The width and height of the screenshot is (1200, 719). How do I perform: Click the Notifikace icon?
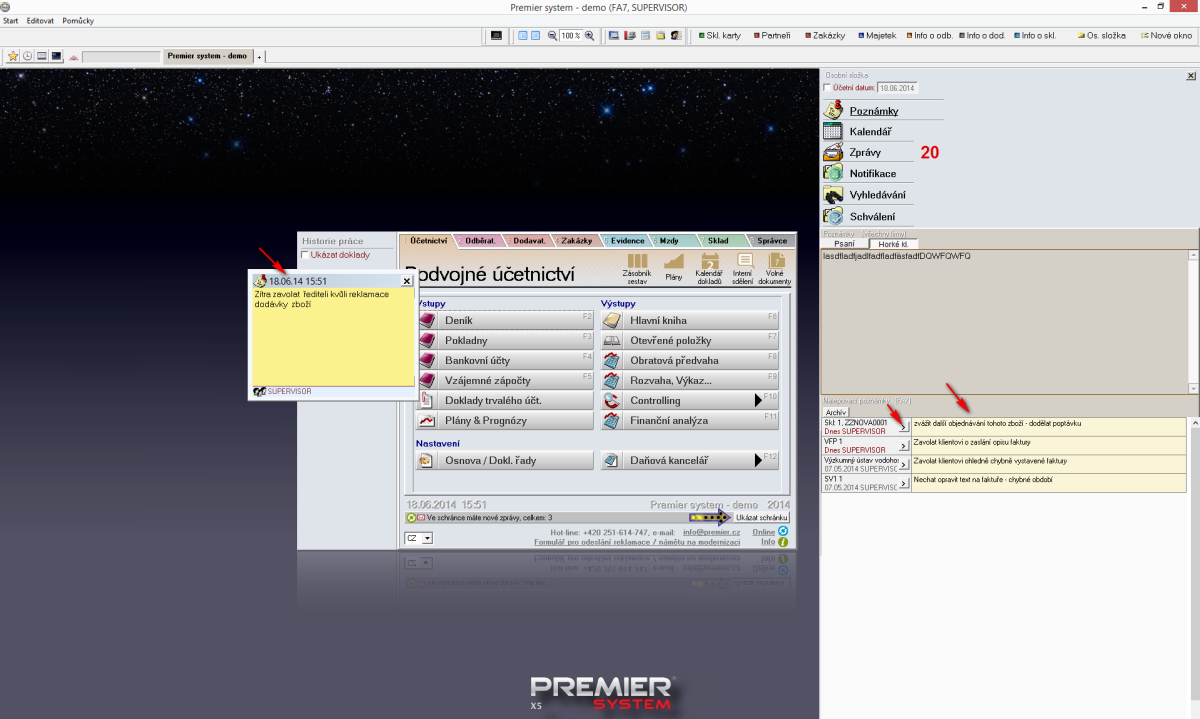832,173
